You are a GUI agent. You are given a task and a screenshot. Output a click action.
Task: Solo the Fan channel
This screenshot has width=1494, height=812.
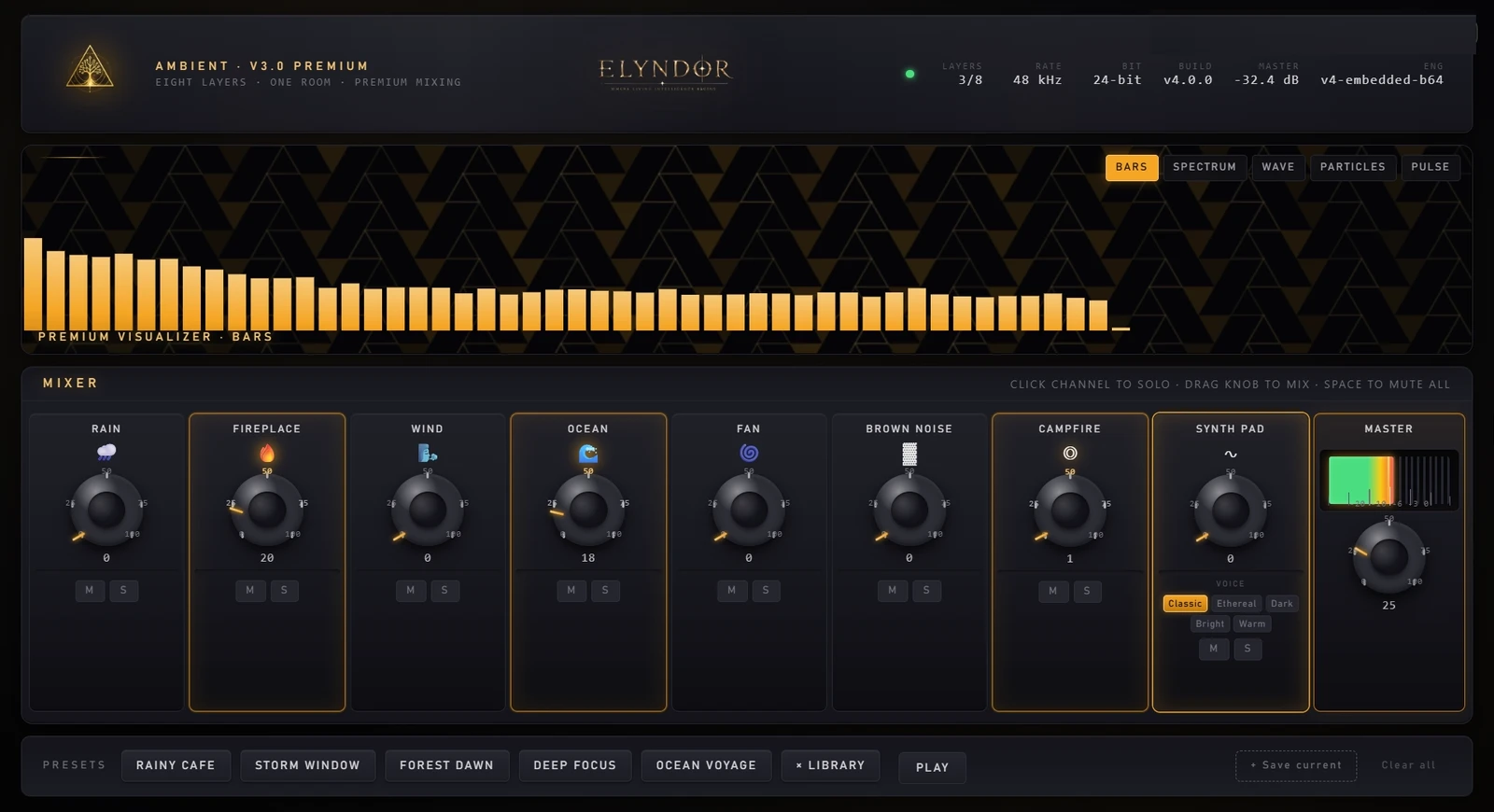pyautogui.click(x=766, y=590)
